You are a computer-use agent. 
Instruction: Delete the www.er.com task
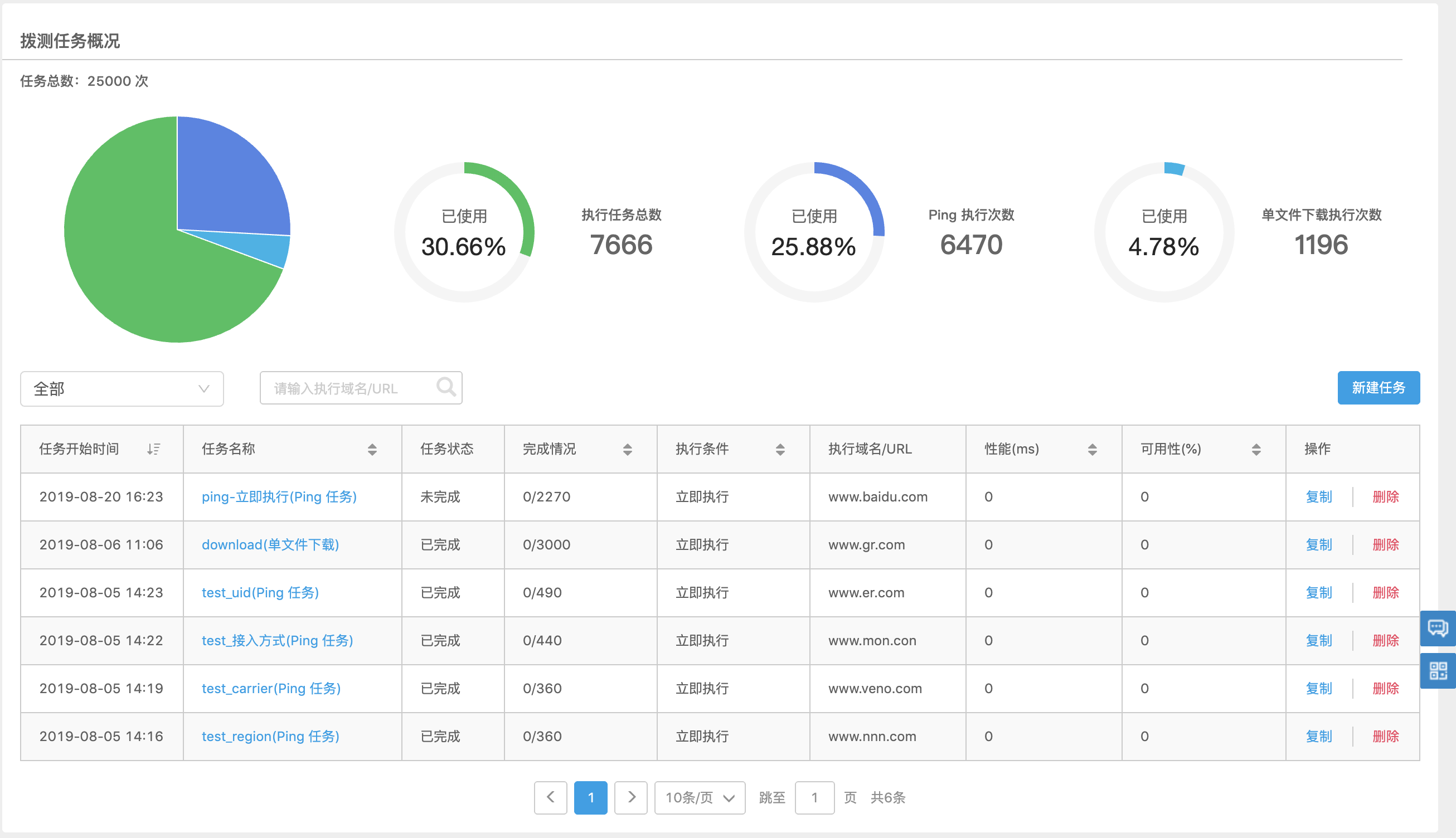(1386, 592)
